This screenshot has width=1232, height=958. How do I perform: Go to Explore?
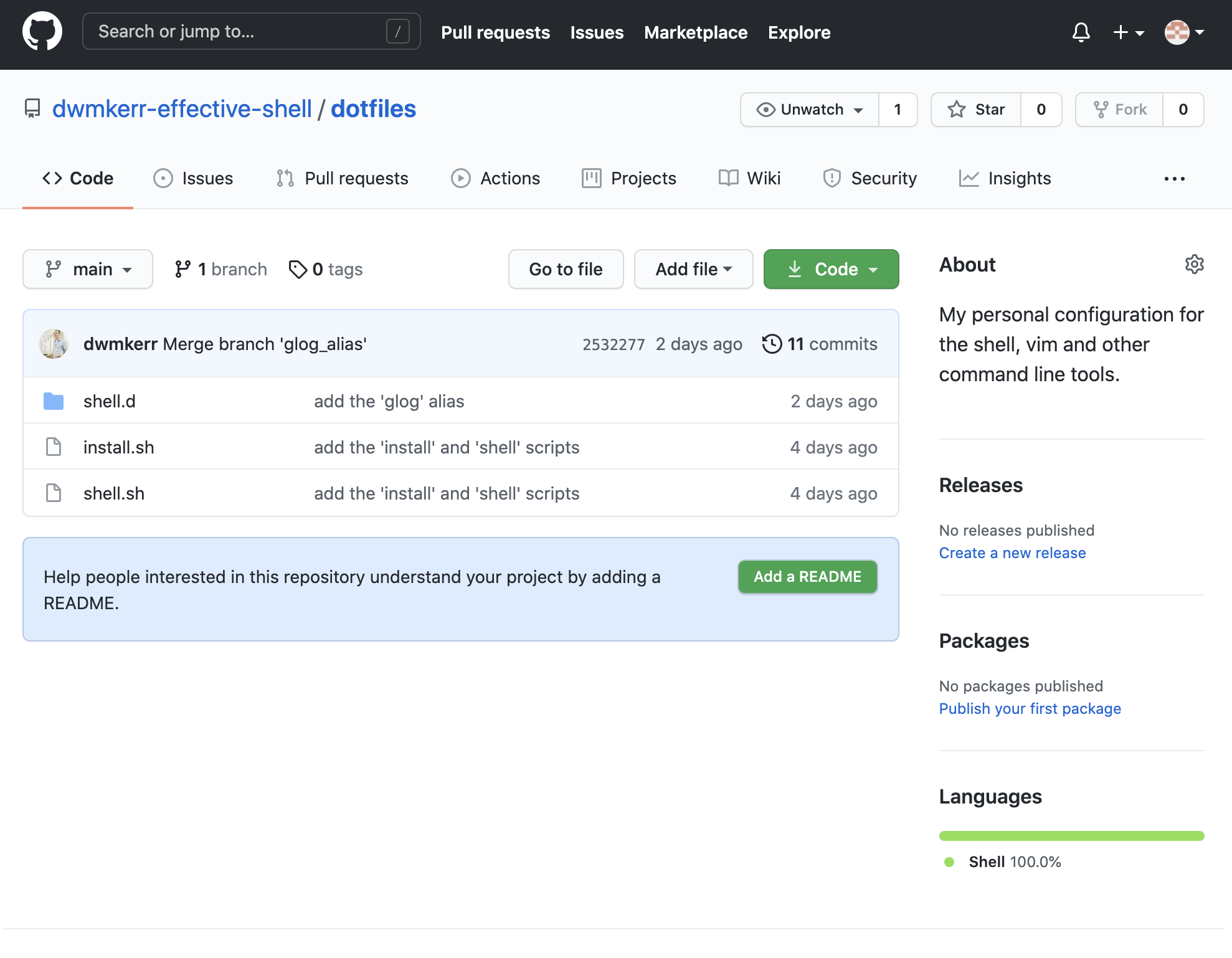pos(799,32)
